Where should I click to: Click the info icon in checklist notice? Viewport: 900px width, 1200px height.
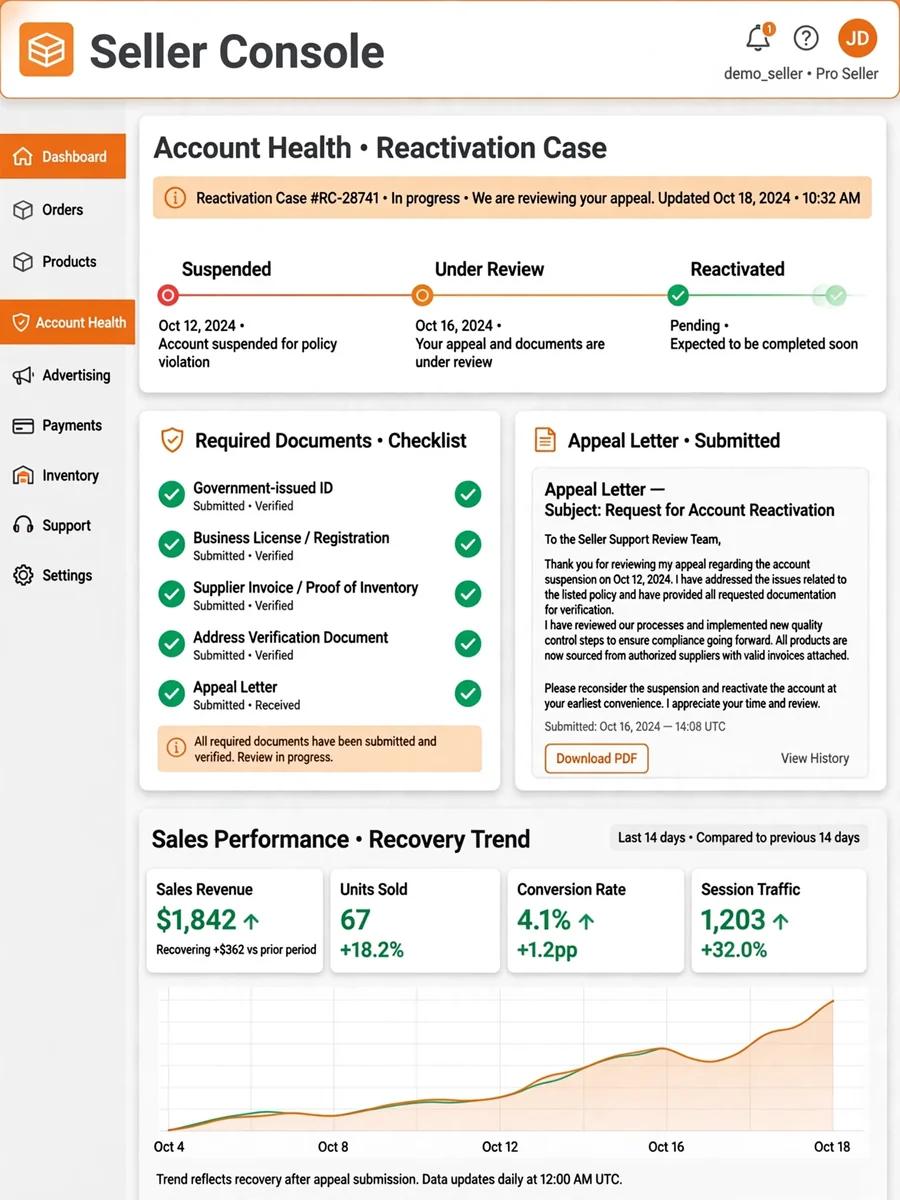click(x=176, y=747)
